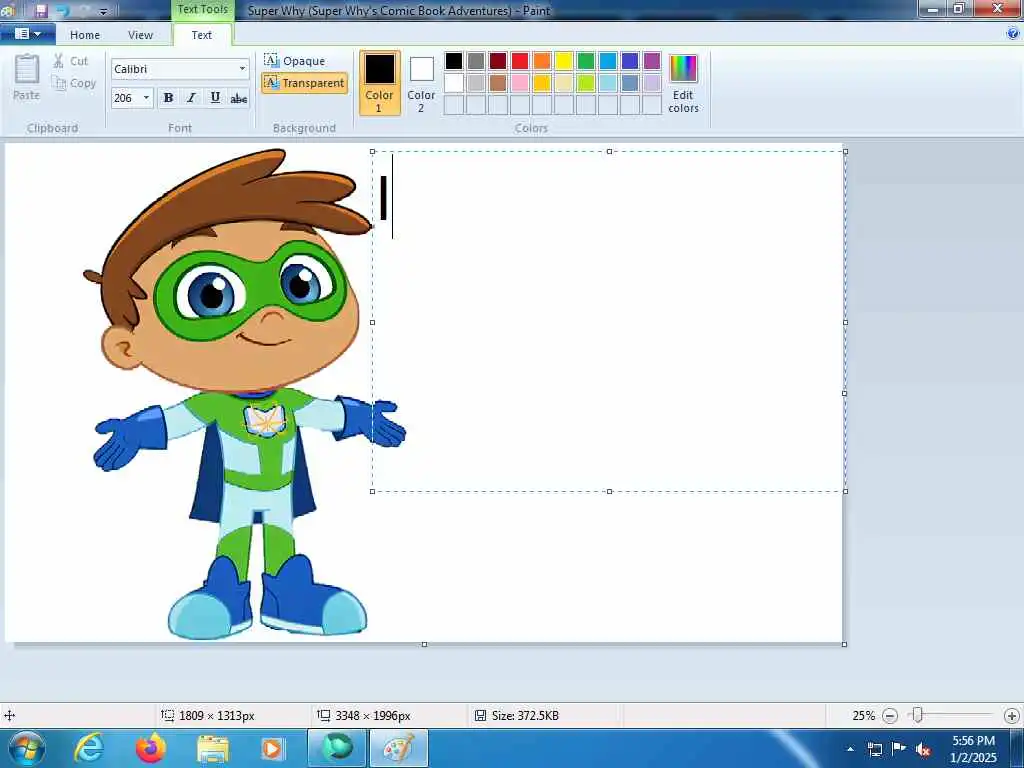Pick the dark red color swatch

[498, 61]
